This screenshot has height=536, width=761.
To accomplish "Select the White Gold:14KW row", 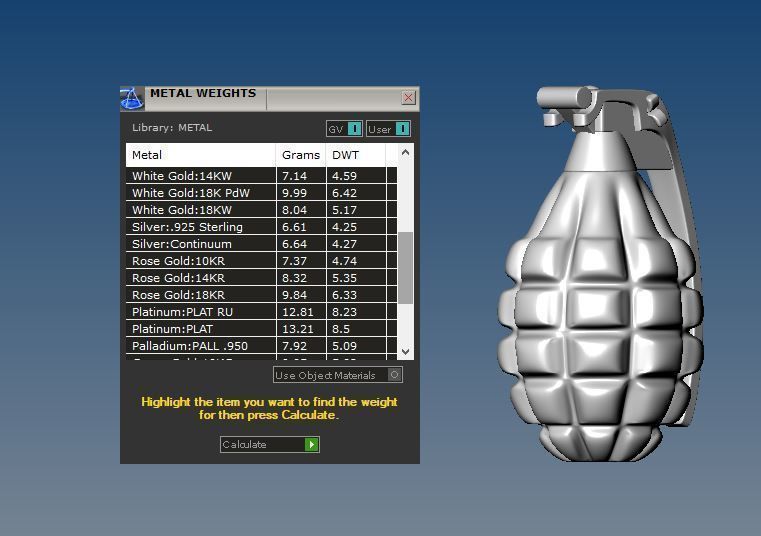I will pos(261,176).
